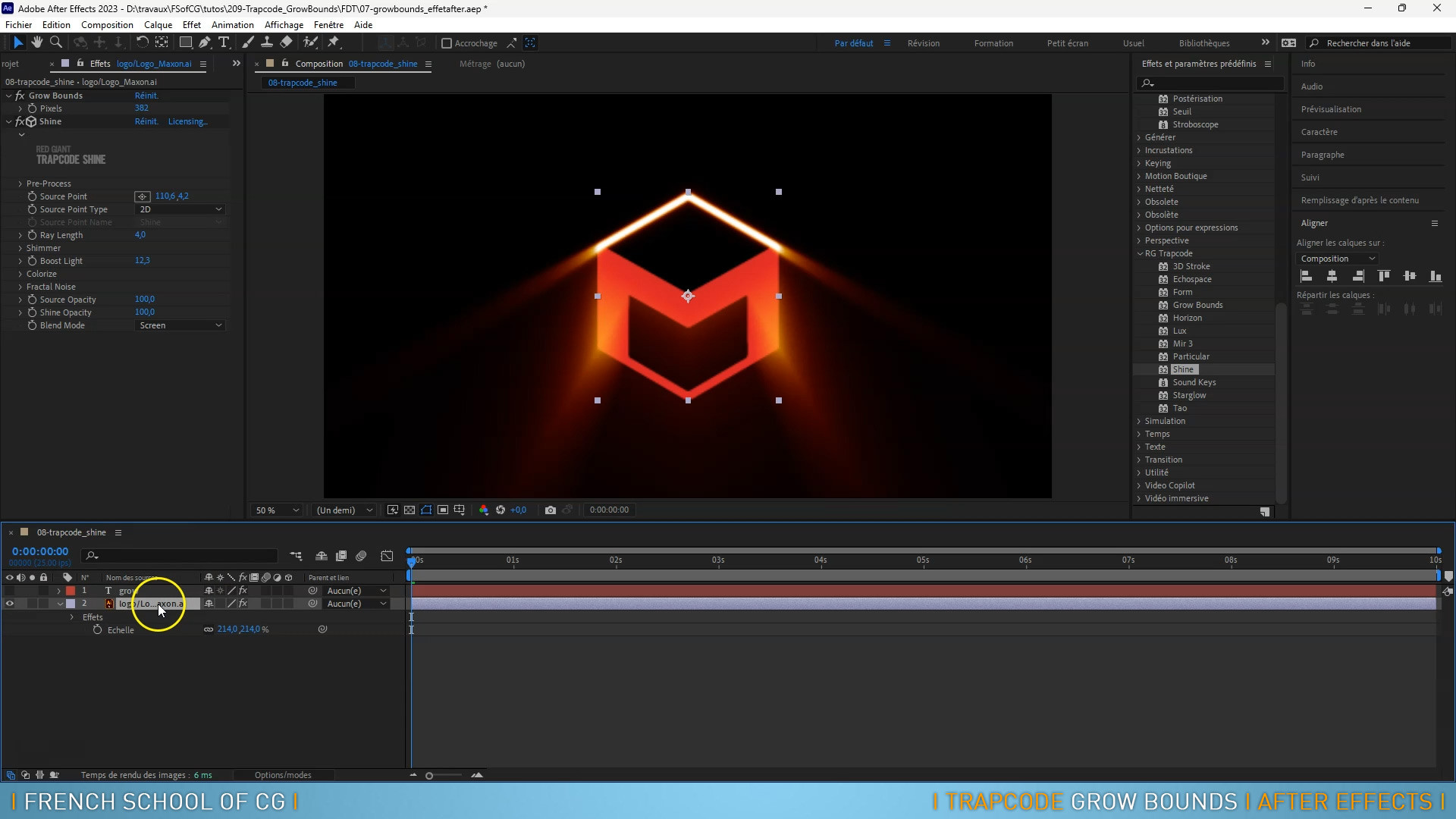
Task: Select the Puppet Pin tool
Action: tap(334, 42)
